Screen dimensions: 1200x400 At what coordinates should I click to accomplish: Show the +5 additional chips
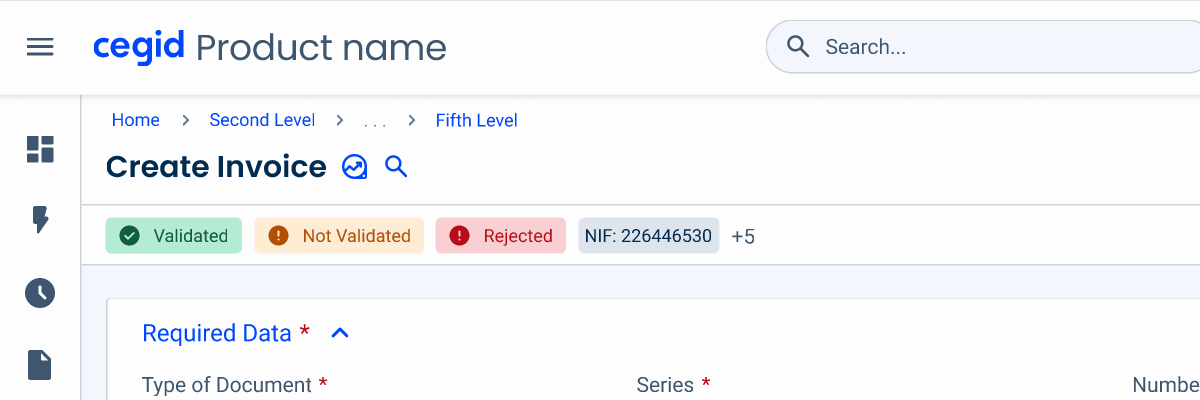[743, 237]
